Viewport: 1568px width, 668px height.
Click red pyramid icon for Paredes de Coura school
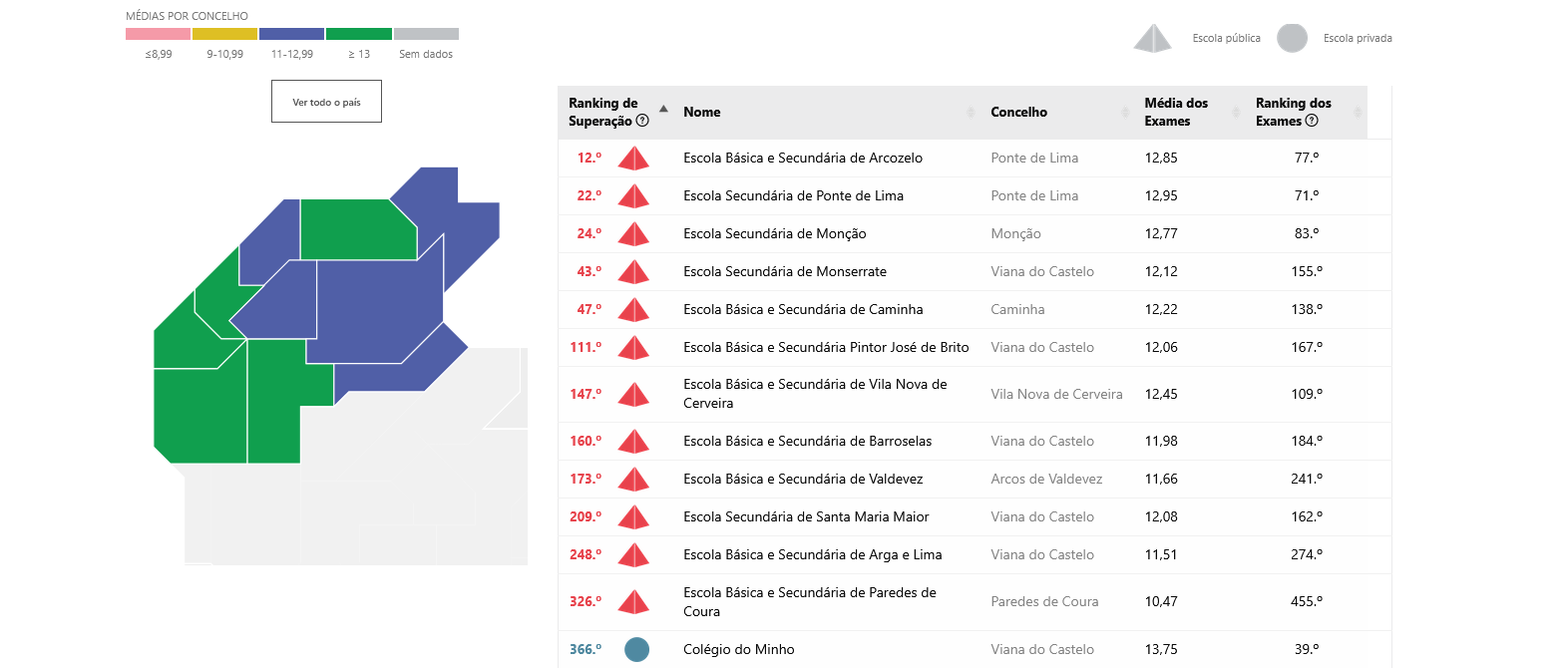tap(633, 602)
